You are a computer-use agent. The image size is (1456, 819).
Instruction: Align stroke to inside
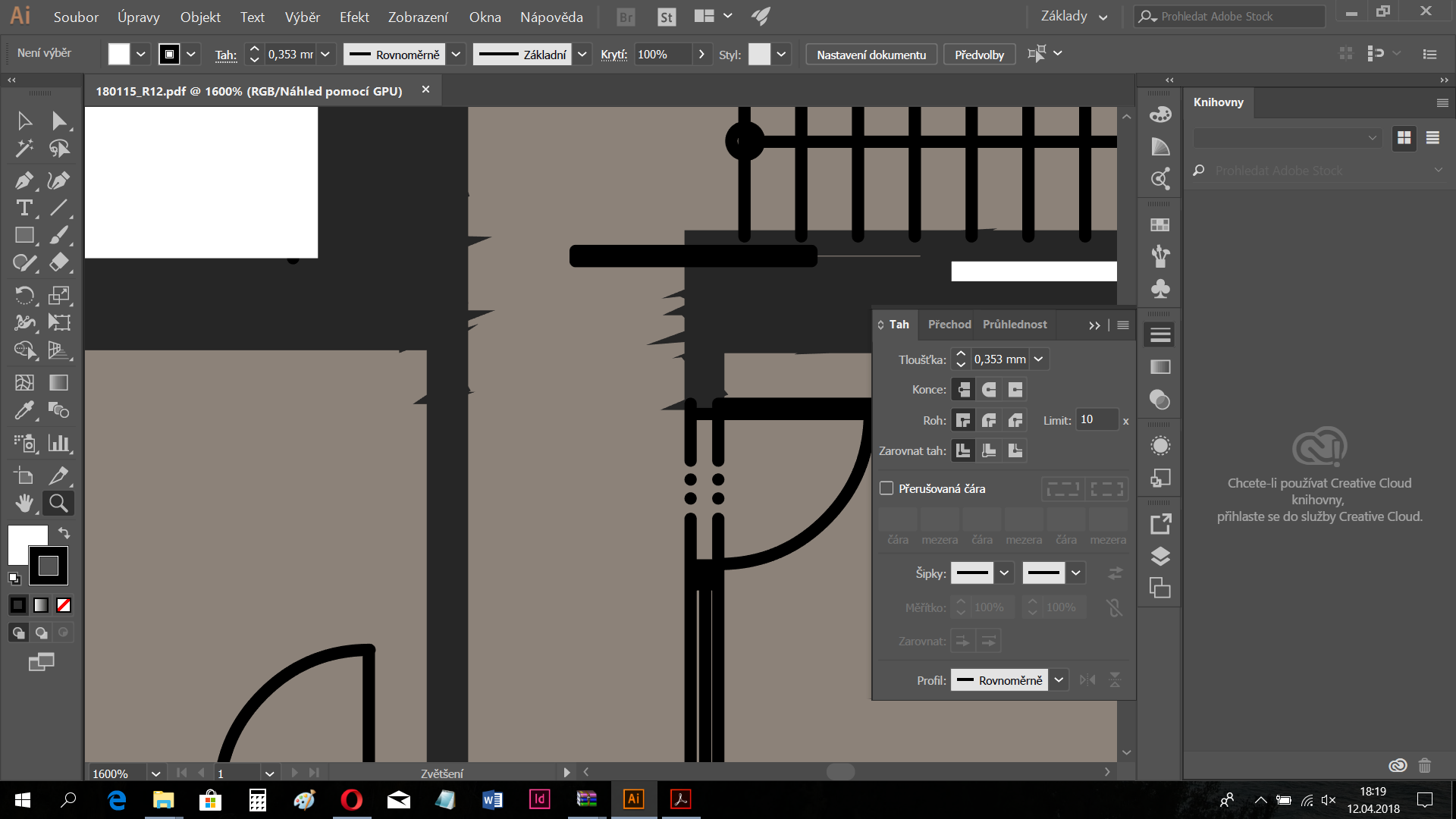coord(989,450)
